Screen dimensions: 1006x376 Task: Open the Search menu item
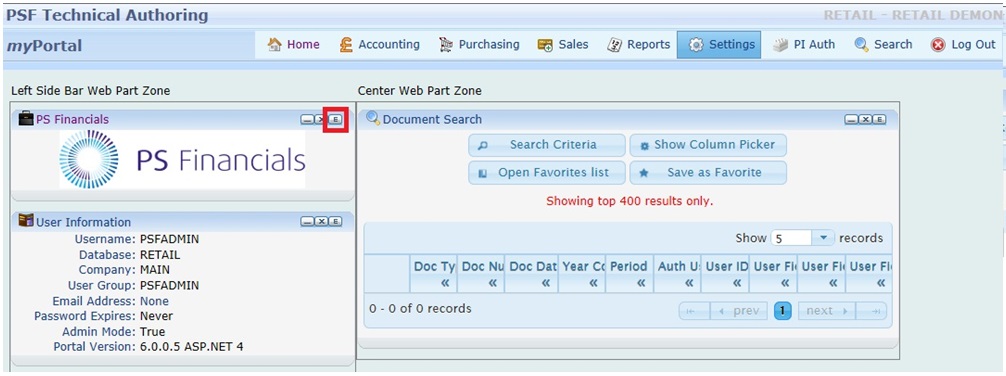point(883,44)
